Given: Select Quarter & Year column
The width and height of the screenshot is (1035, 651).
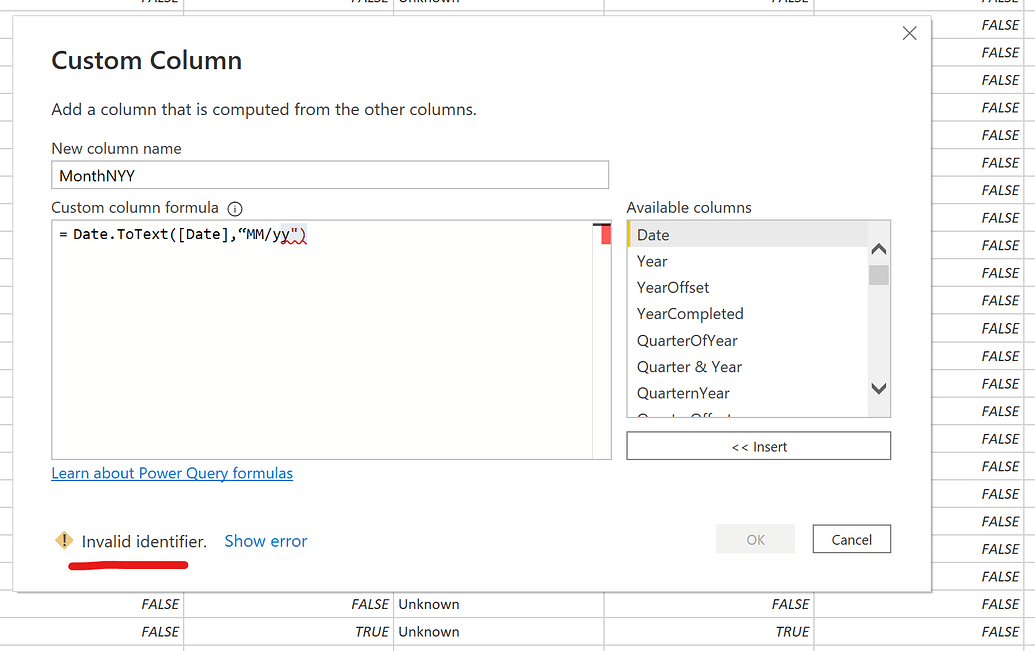Looking at the screenshot, I should [x=747, y=367].
